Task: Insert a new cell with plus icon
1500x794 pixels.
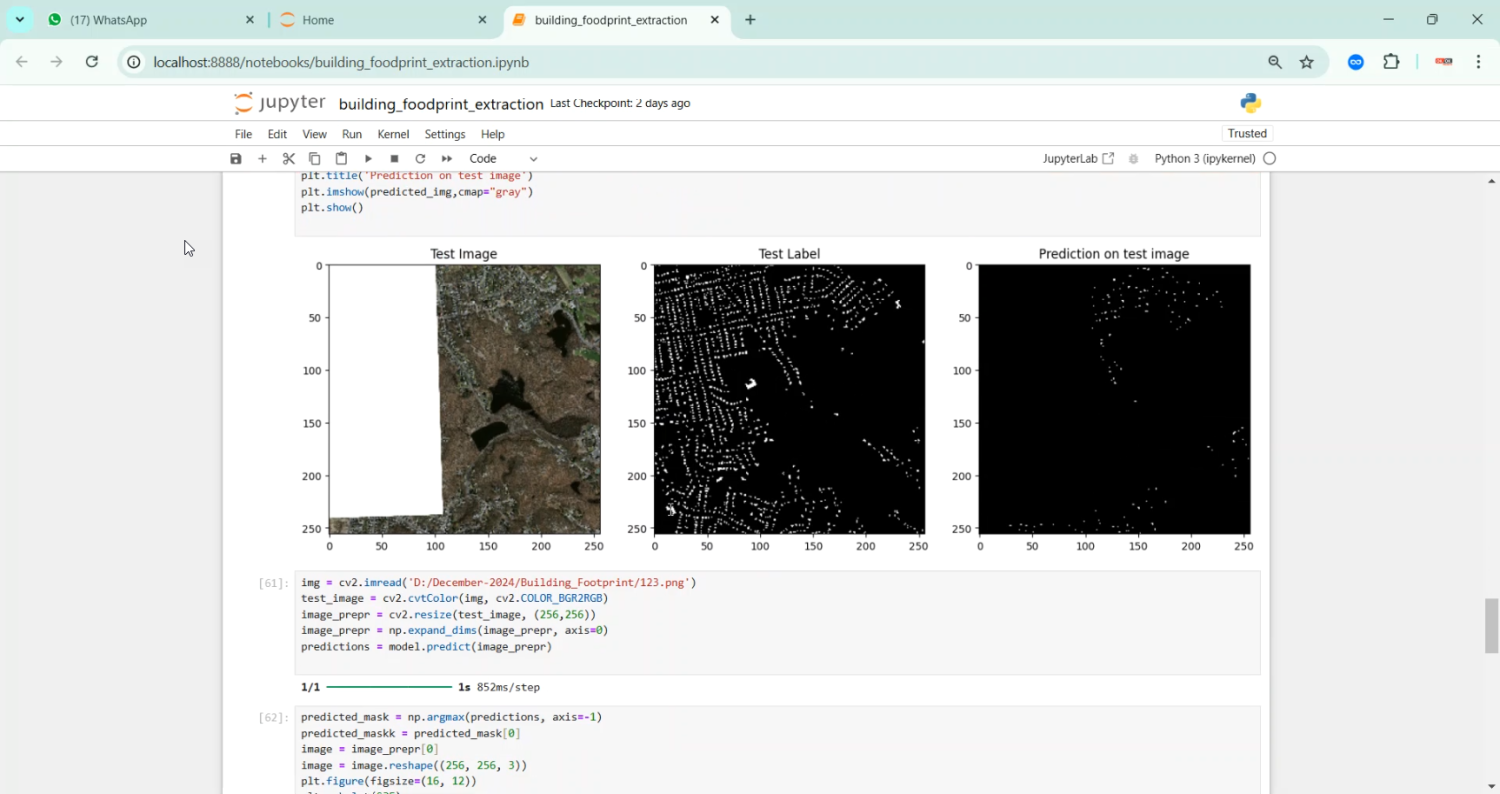Action: click(x=262, y=159)
